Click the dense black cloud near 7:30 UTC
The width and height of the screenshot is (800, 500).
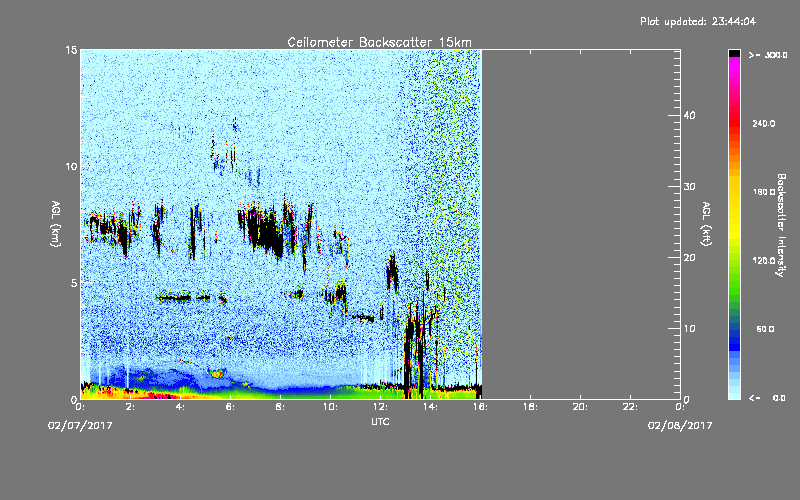click(266, 231)
